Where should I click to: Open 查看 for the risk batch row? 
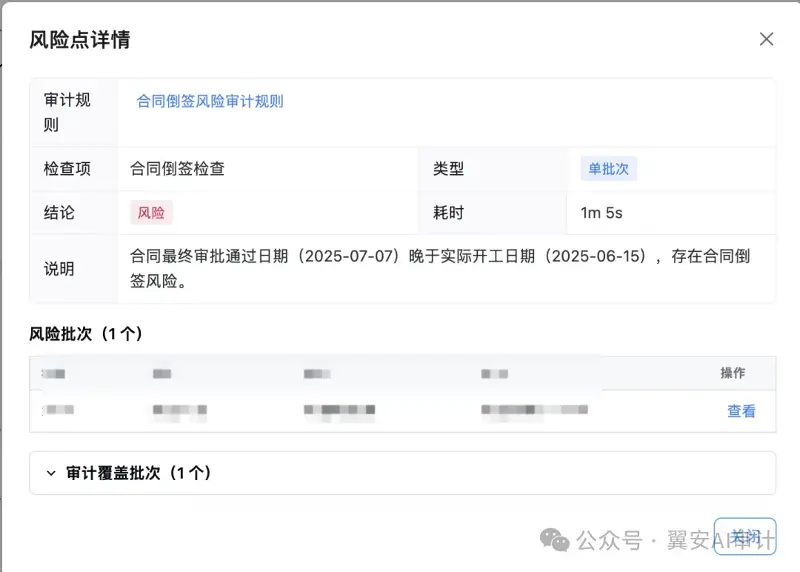tap(741, 411)
